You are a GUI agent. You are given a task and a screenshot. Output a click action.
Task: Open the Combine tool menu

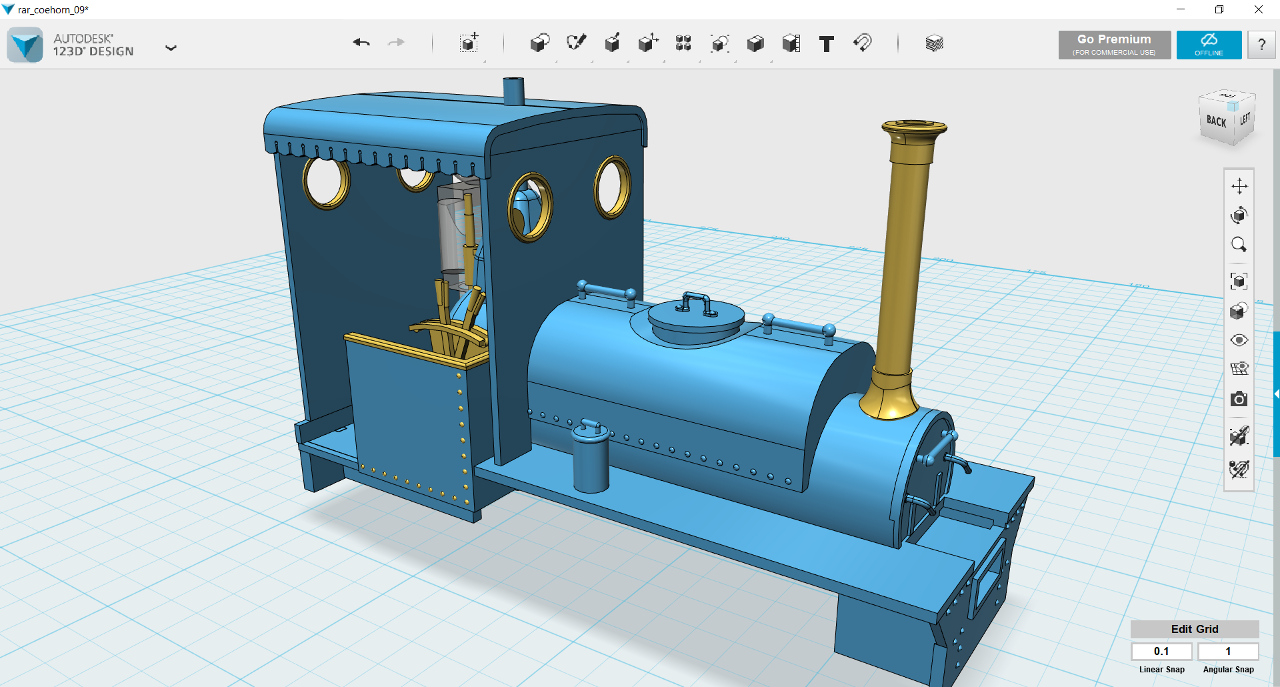point(755,43)
